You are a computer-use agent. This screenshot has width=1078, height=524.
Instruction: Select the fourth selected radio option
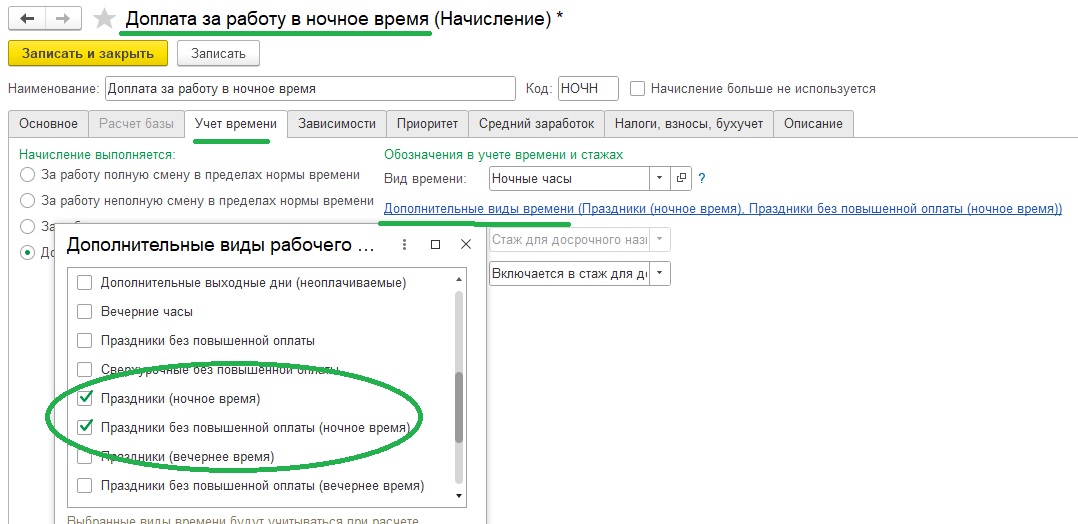pyautogui.click(x=28, y=252)
